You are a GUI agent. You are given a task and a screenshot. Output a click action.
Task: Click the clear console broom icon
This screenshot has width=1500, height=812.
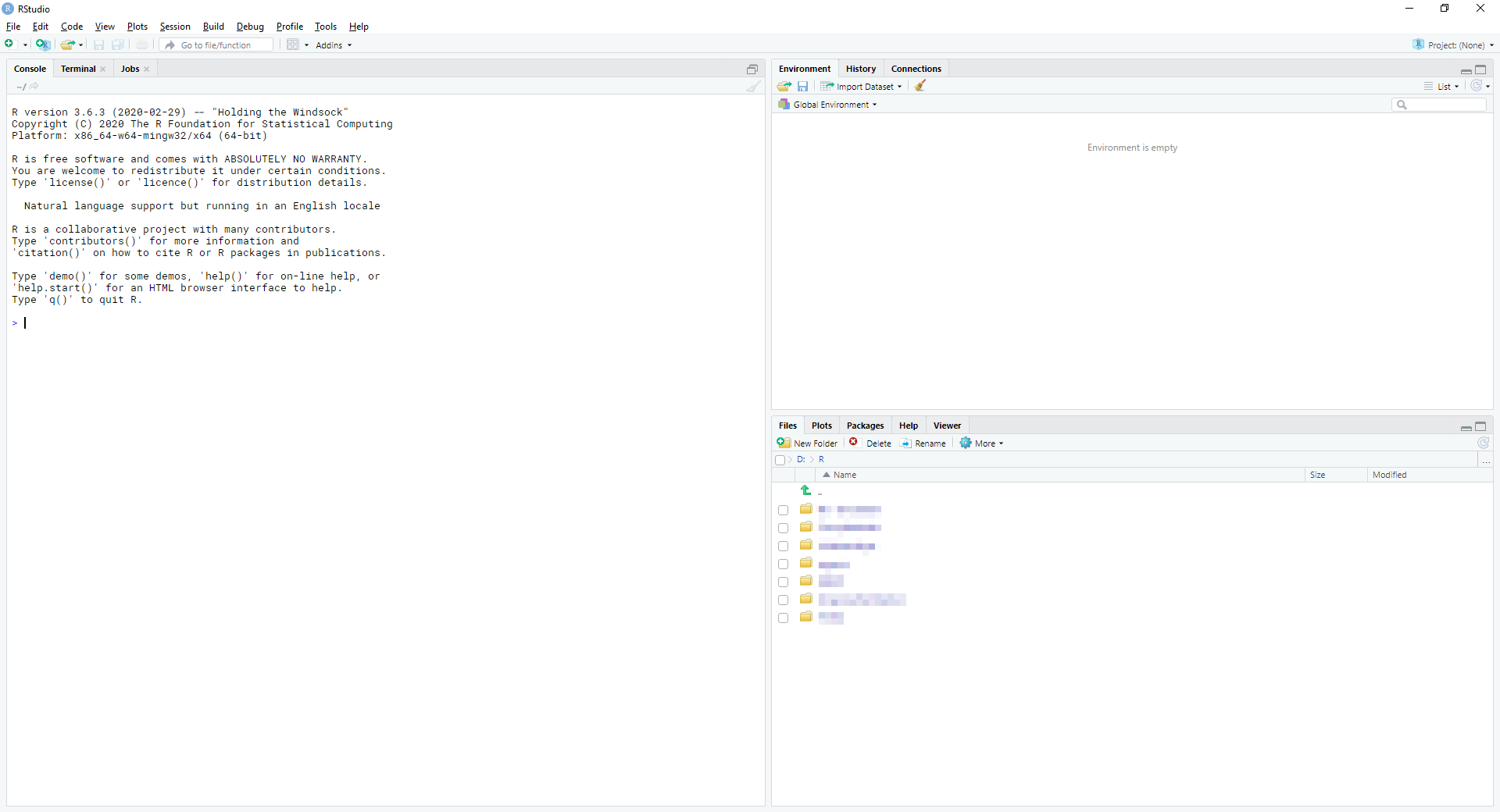click(752, 87)
